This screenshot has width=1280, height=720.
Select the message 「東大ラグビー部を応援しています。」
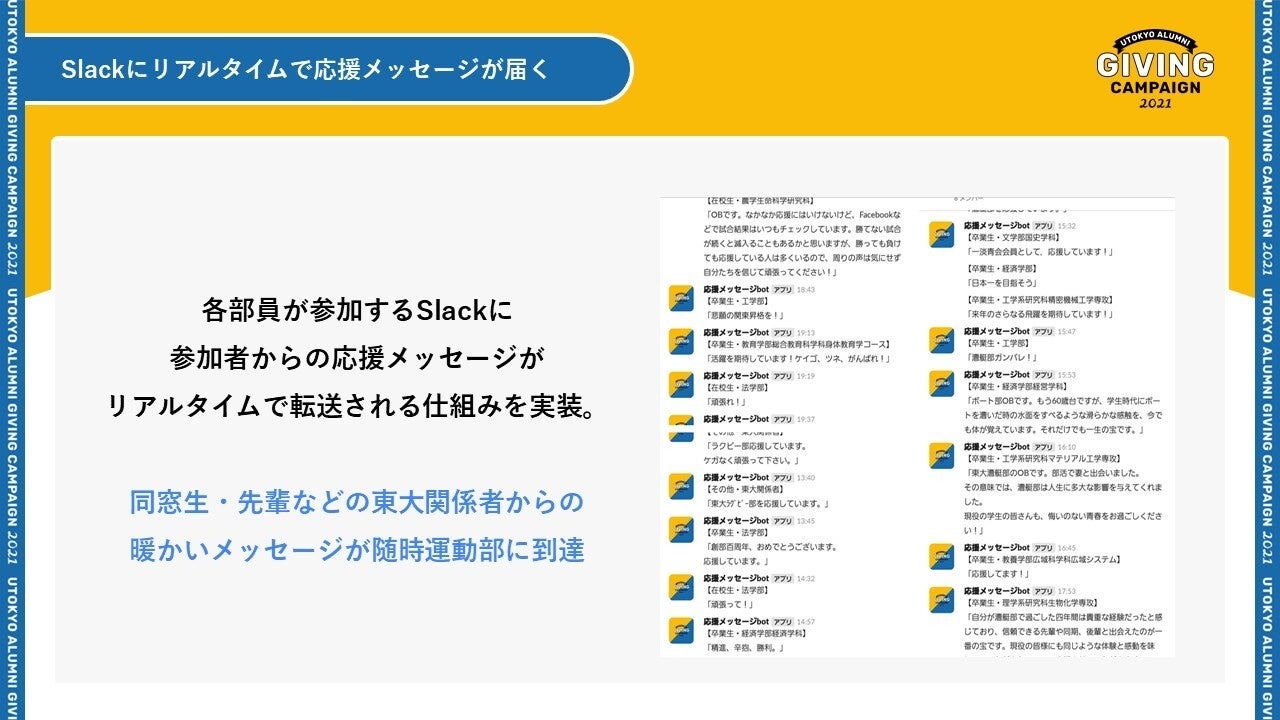pos(768,504)
